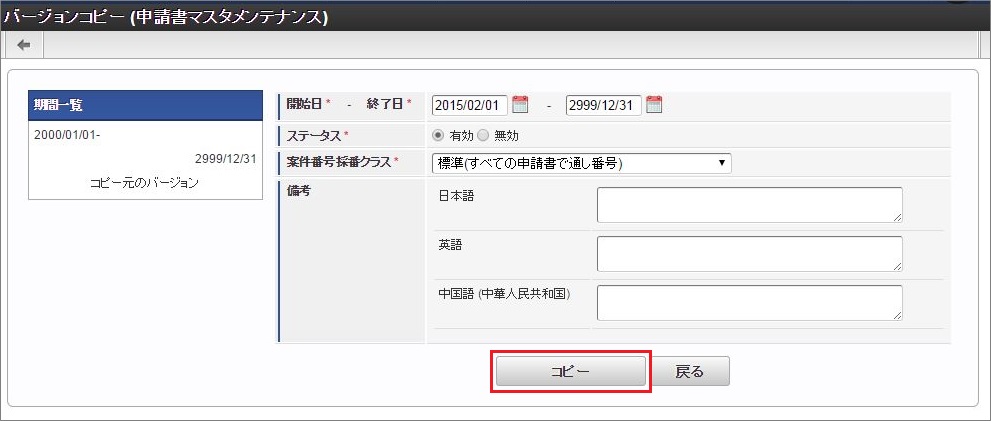Open the 案件番号採番クラス dropdown
The height and width of the screenshot is (421, 991).
[x=581, y=163]
